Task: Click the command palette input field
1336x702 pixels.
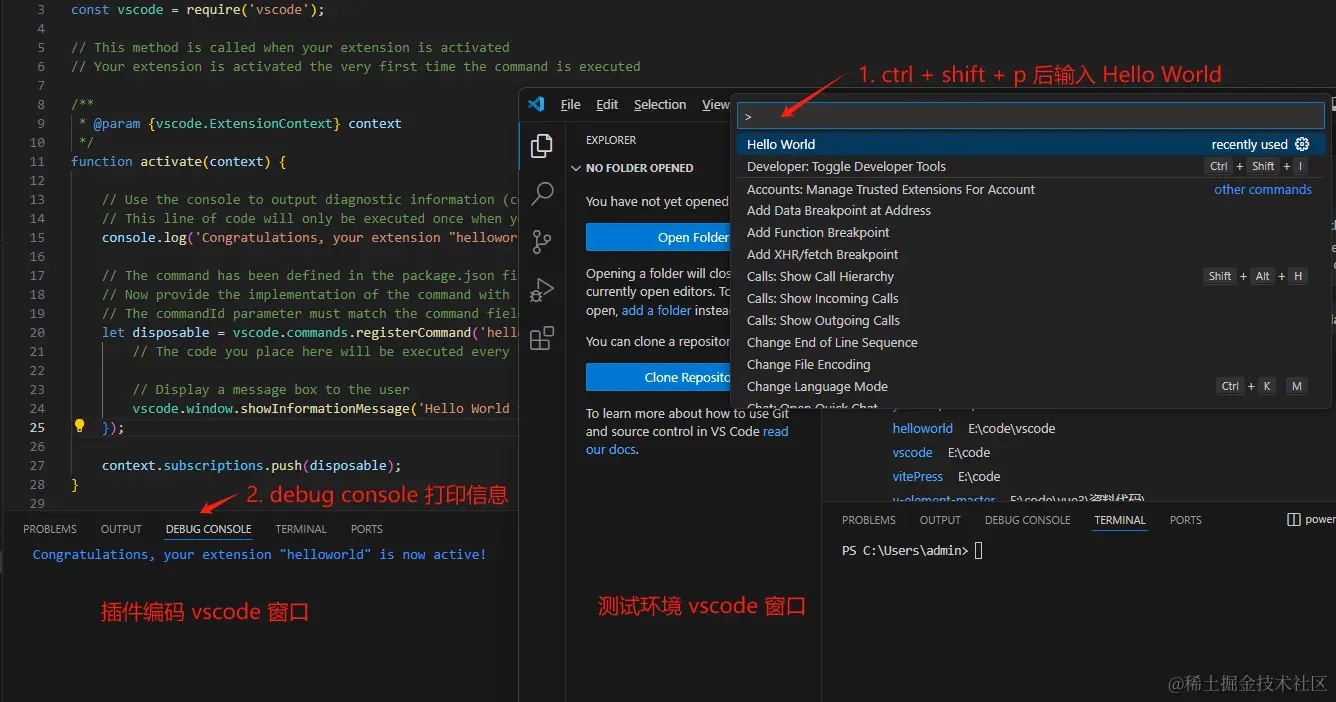Action: coord(1031,116)
